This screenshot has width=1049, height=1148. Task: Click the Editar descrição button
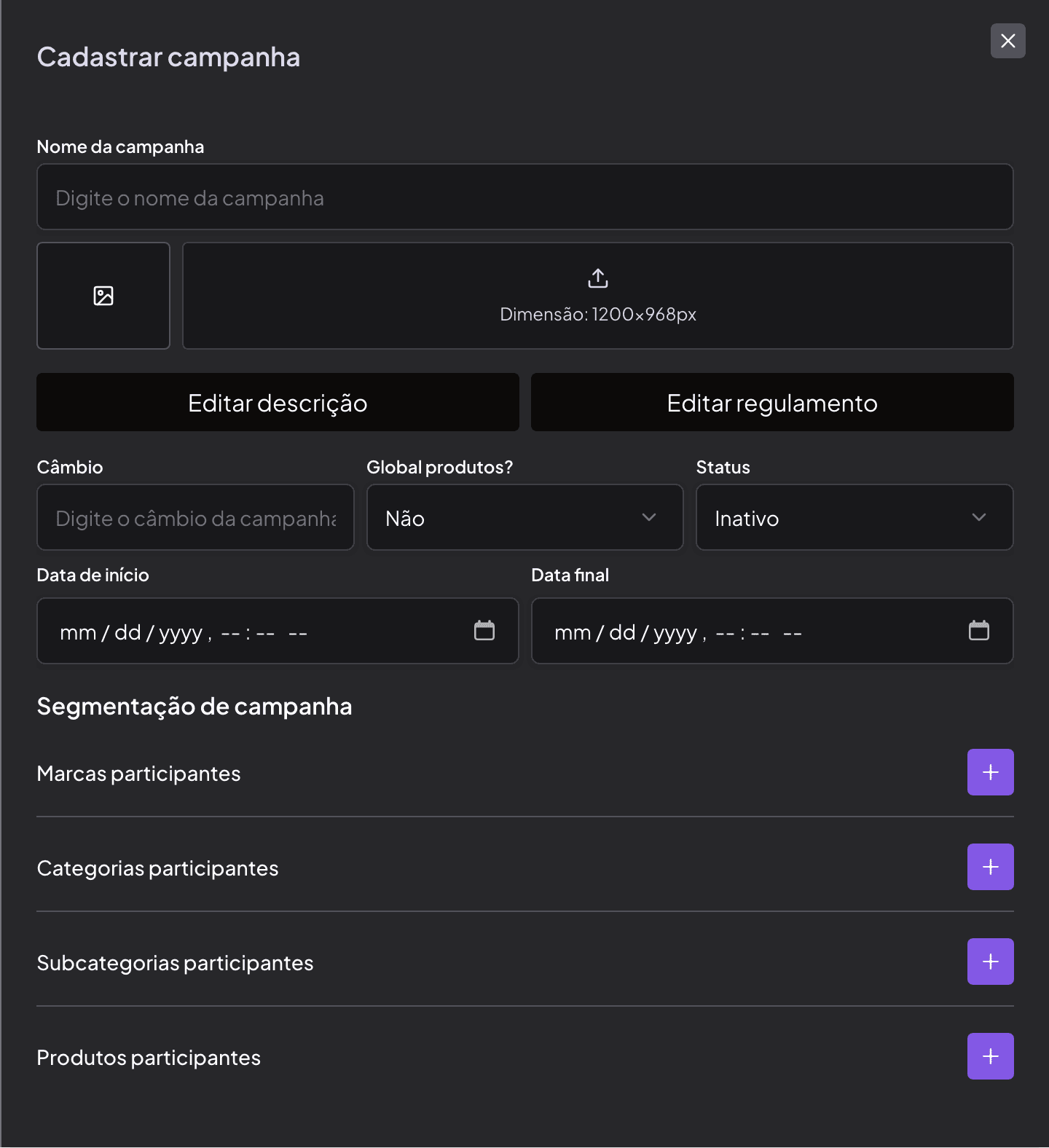pos(278,403)
